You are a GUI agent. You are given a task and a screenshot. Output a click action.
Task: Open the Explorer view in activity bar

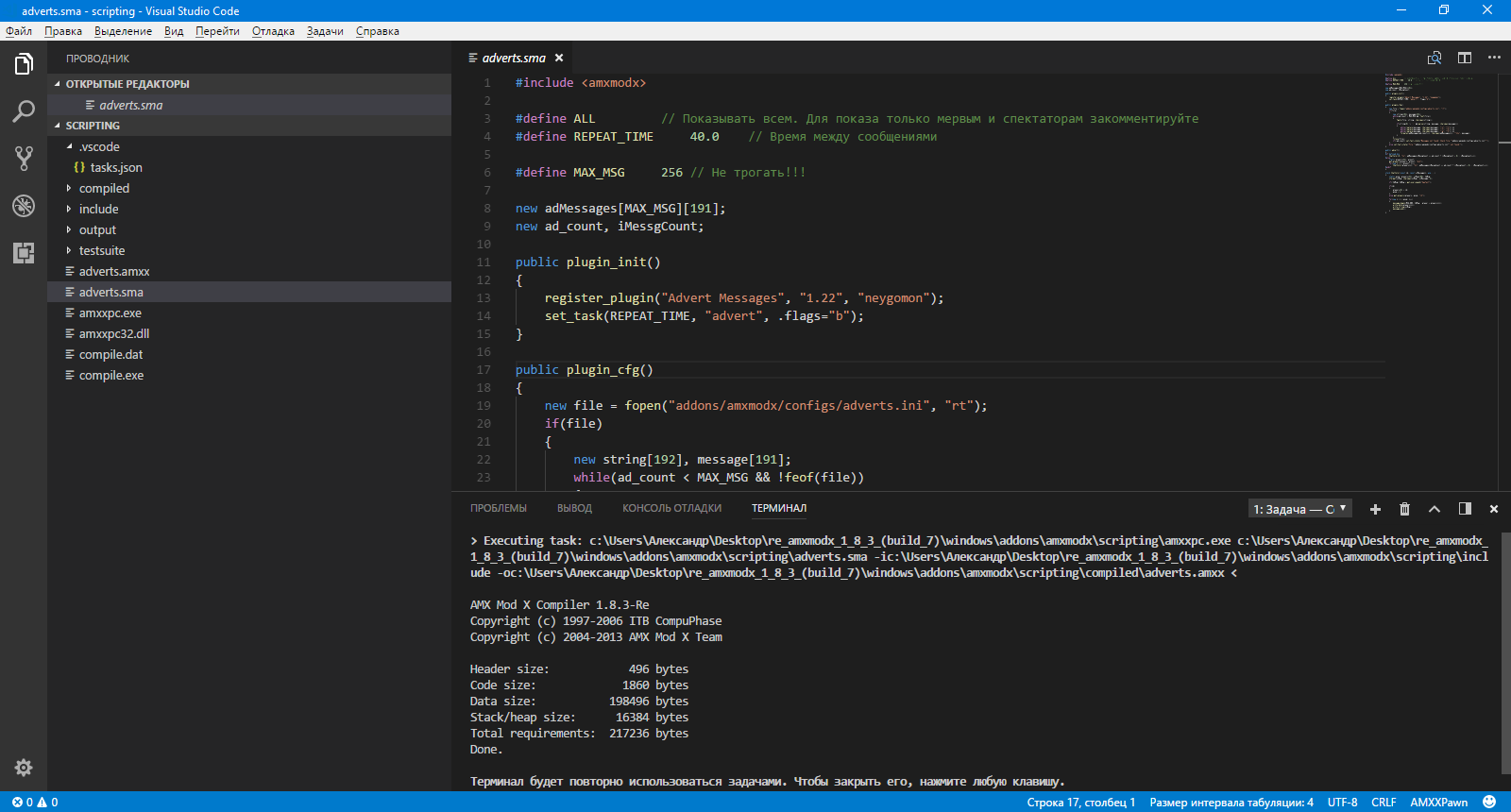(x=24, y=64)
